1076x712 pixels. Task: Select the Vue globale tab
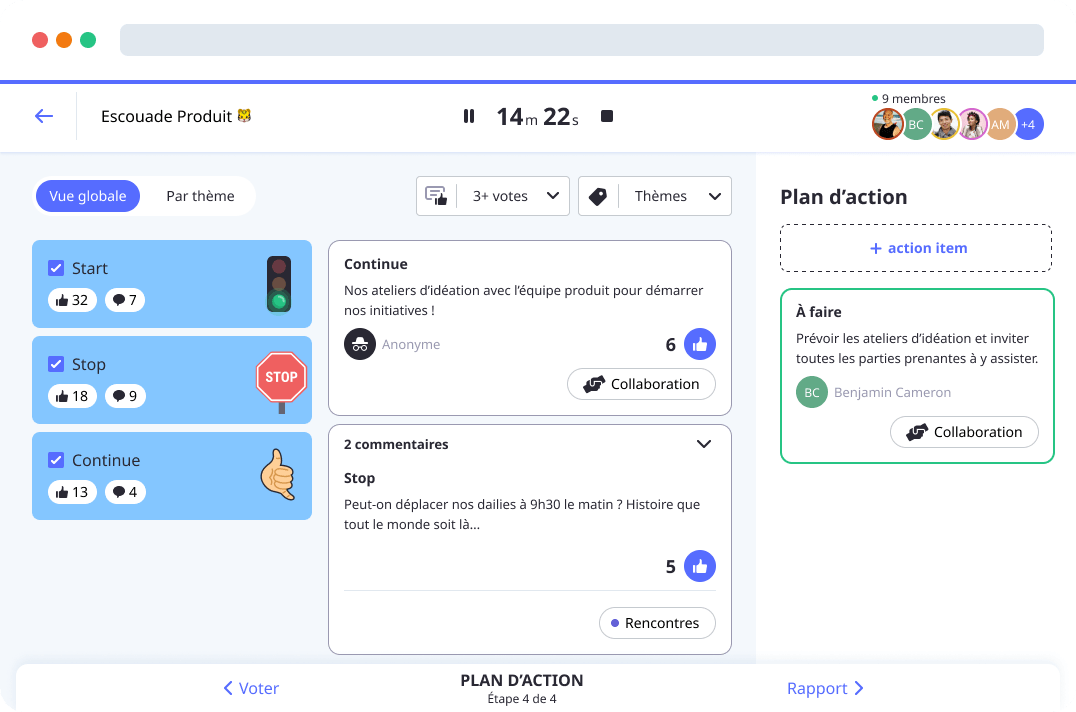tap(87, 196)
